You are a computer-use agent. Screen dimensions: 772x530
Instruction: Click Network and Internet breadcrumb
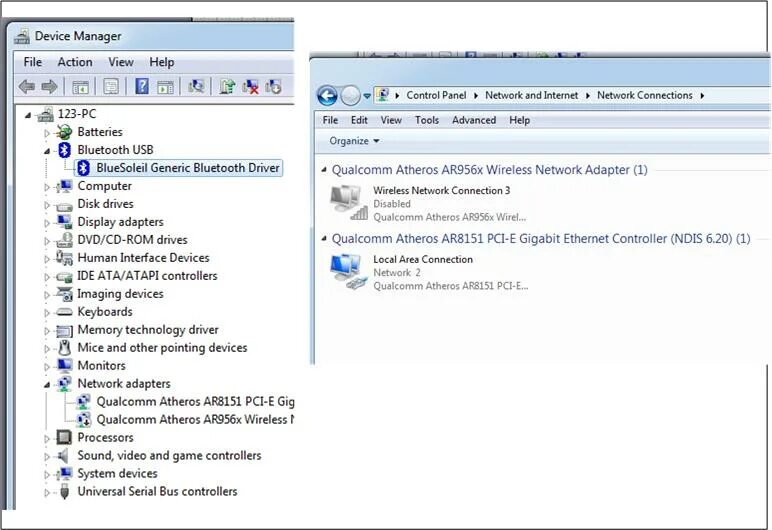(531, 95)
